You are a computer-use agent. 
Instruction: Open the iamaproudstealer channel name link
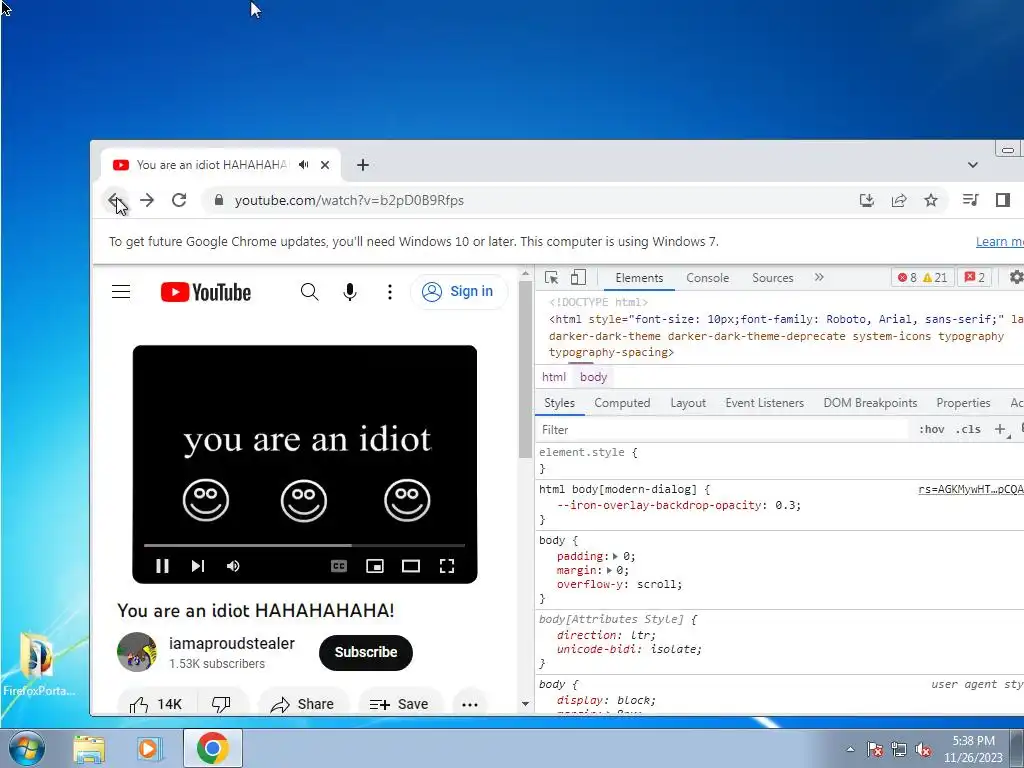[232, 643]
